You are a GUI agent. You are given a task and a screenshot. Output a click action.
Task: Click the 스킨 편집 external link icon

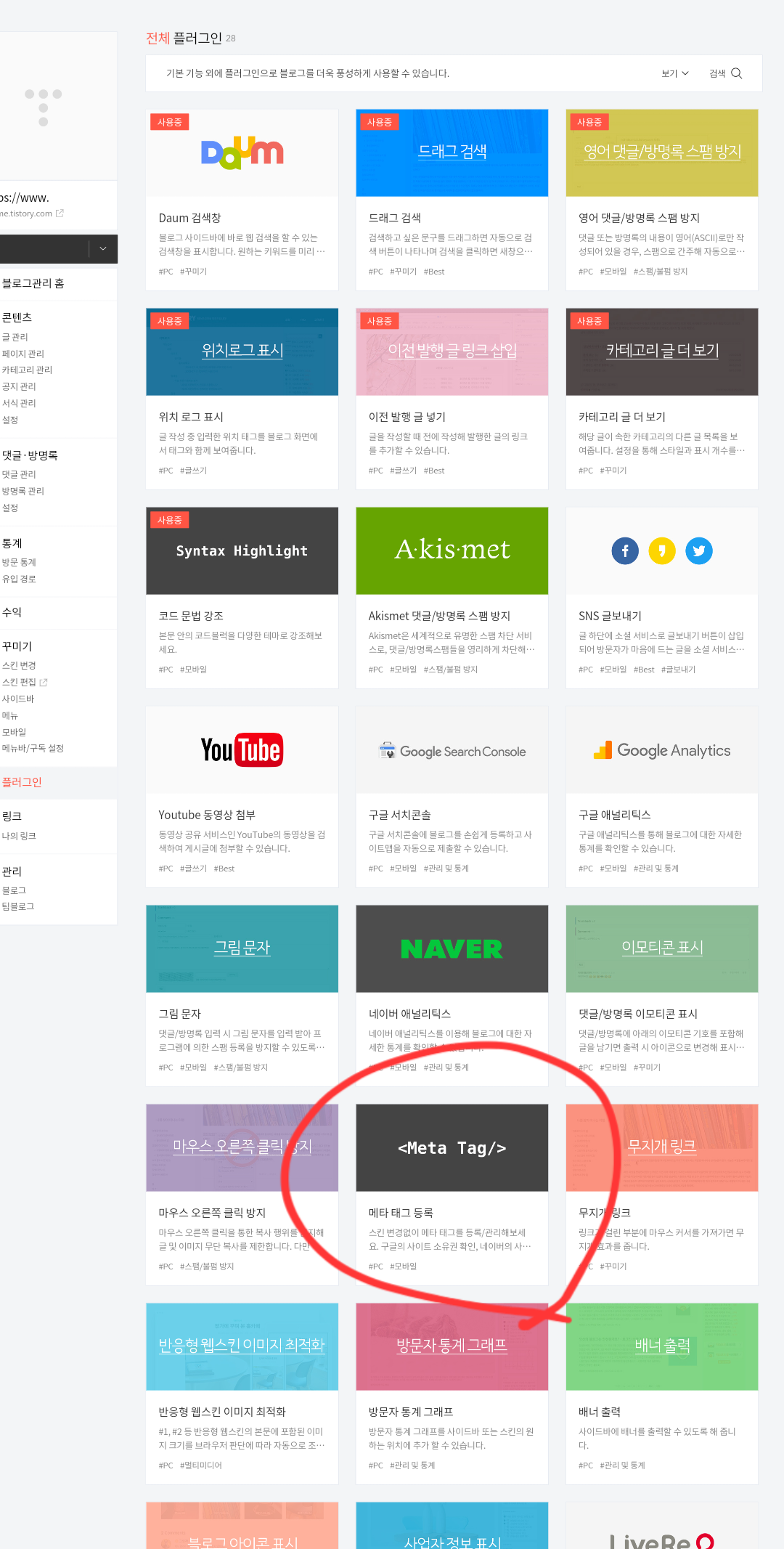click(44, 683)
